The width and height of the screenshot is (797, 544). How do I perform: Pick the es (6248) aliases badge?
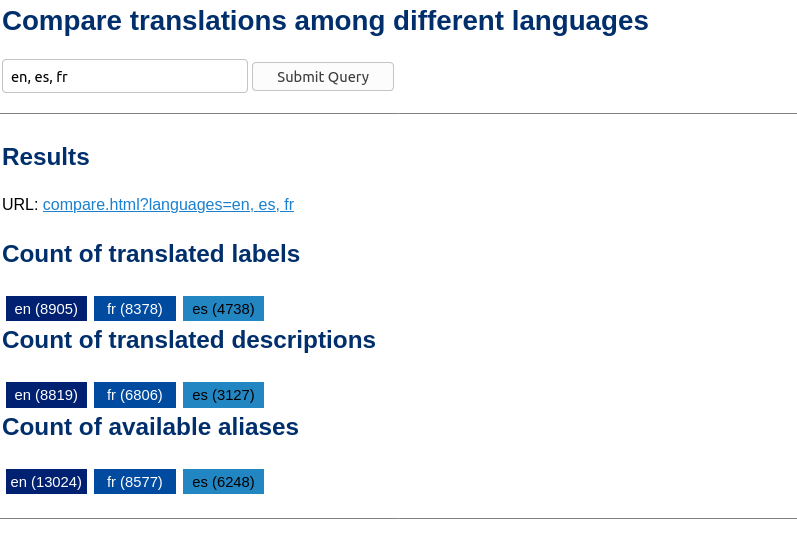tap(223, 481)
